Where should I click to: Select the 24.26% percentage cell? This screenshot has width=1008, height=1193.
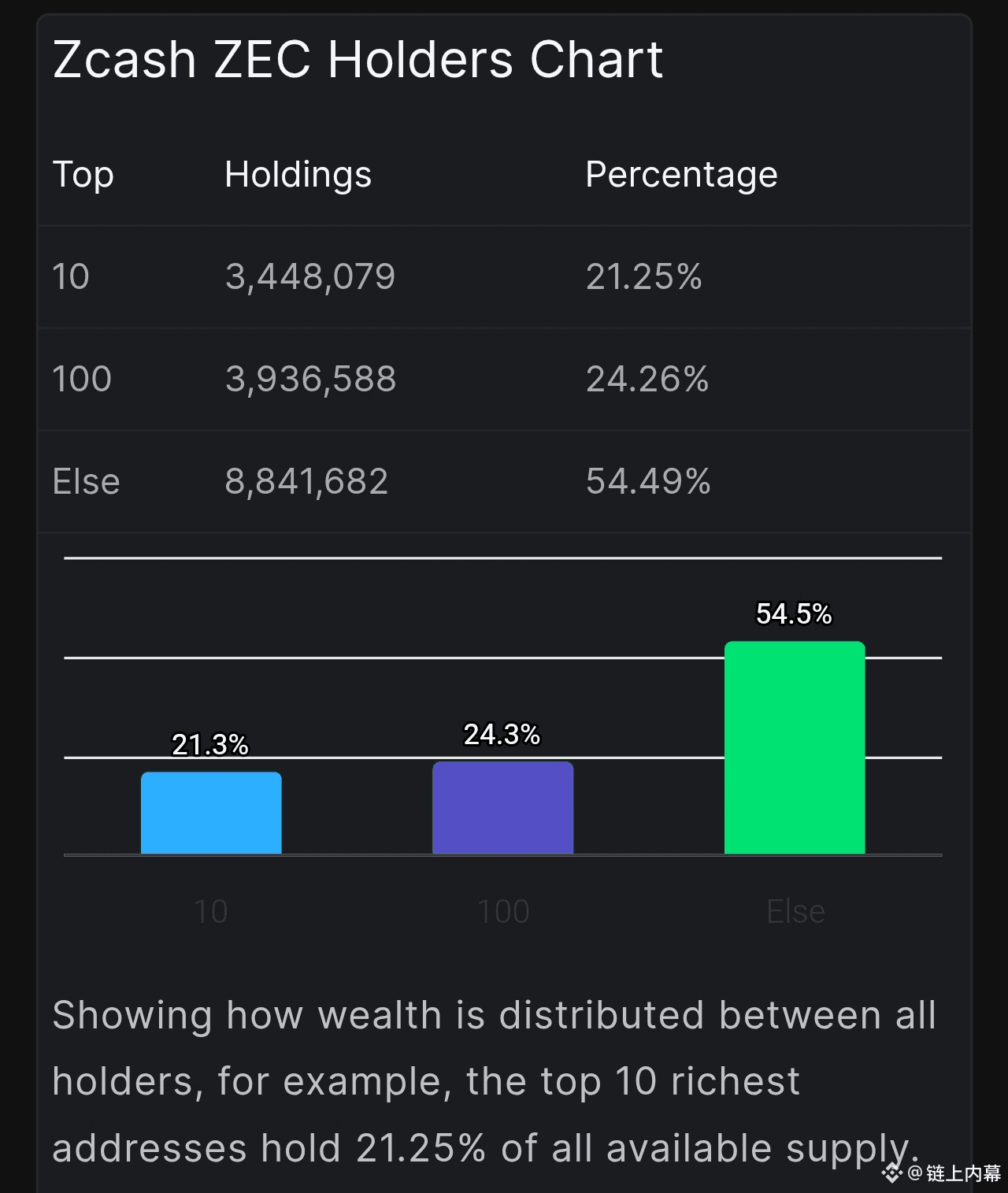click(647, 380)
